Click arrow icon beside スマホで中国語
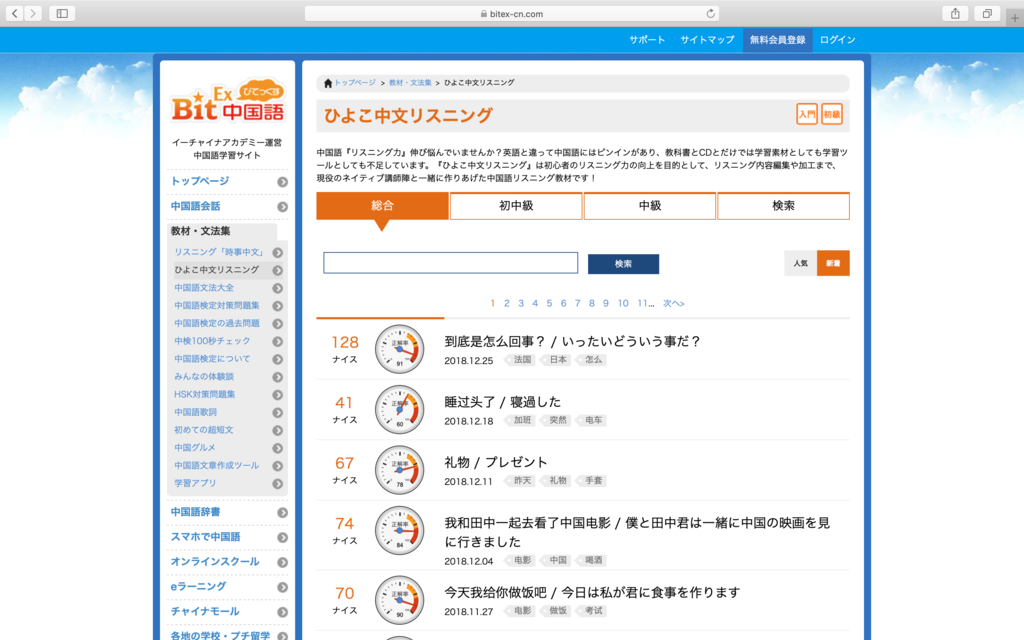 pyautogui.click(x=282, y=537)
